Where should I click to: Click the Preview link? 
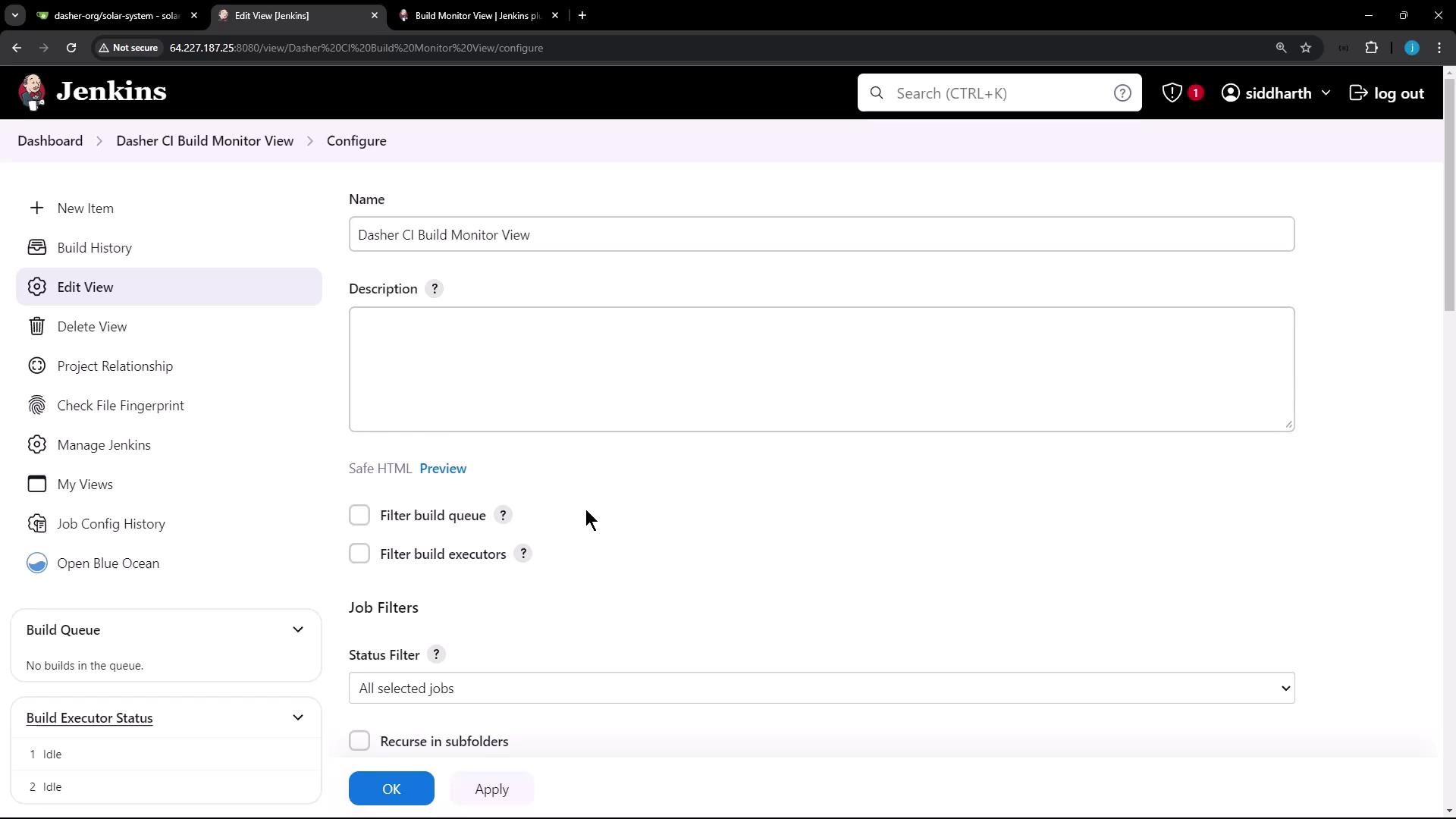click(443, 469)
